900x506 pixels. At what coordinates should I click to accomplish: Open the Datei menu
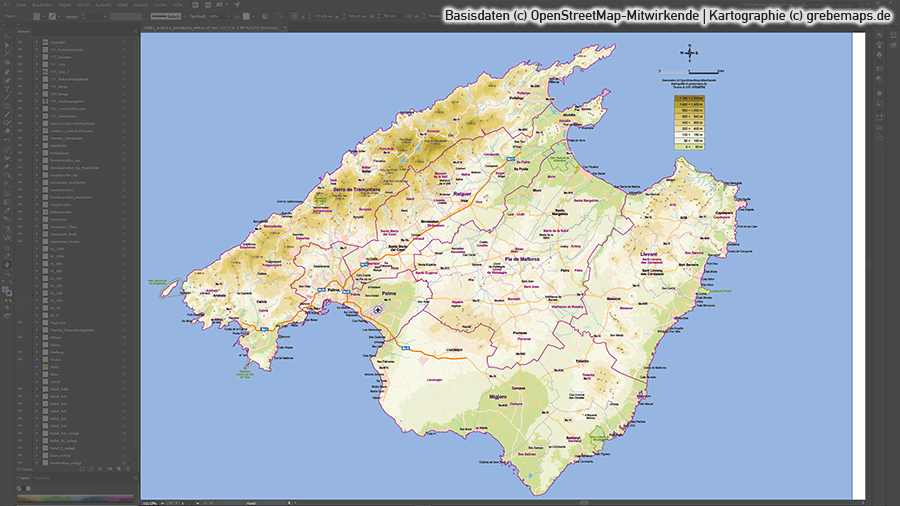click(21, 6)
